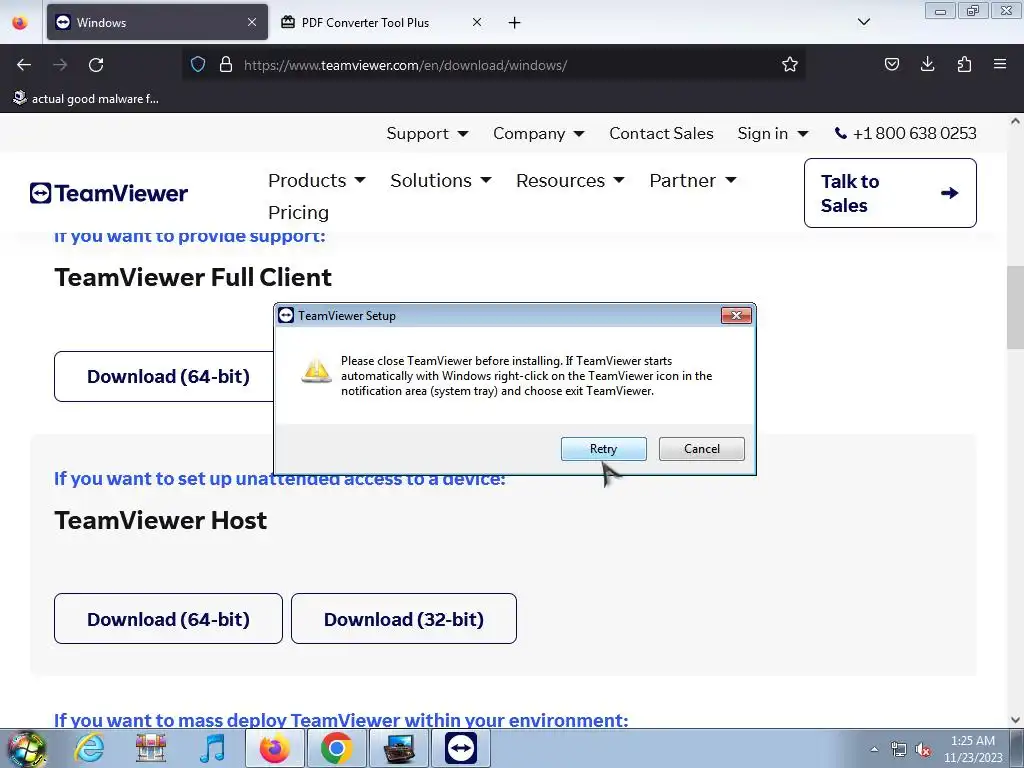This screenshot has width=1024, height=768.
Task: Download TeamViewer Host 64-bit
Action: pyautogui.click(x=168, y=619)
